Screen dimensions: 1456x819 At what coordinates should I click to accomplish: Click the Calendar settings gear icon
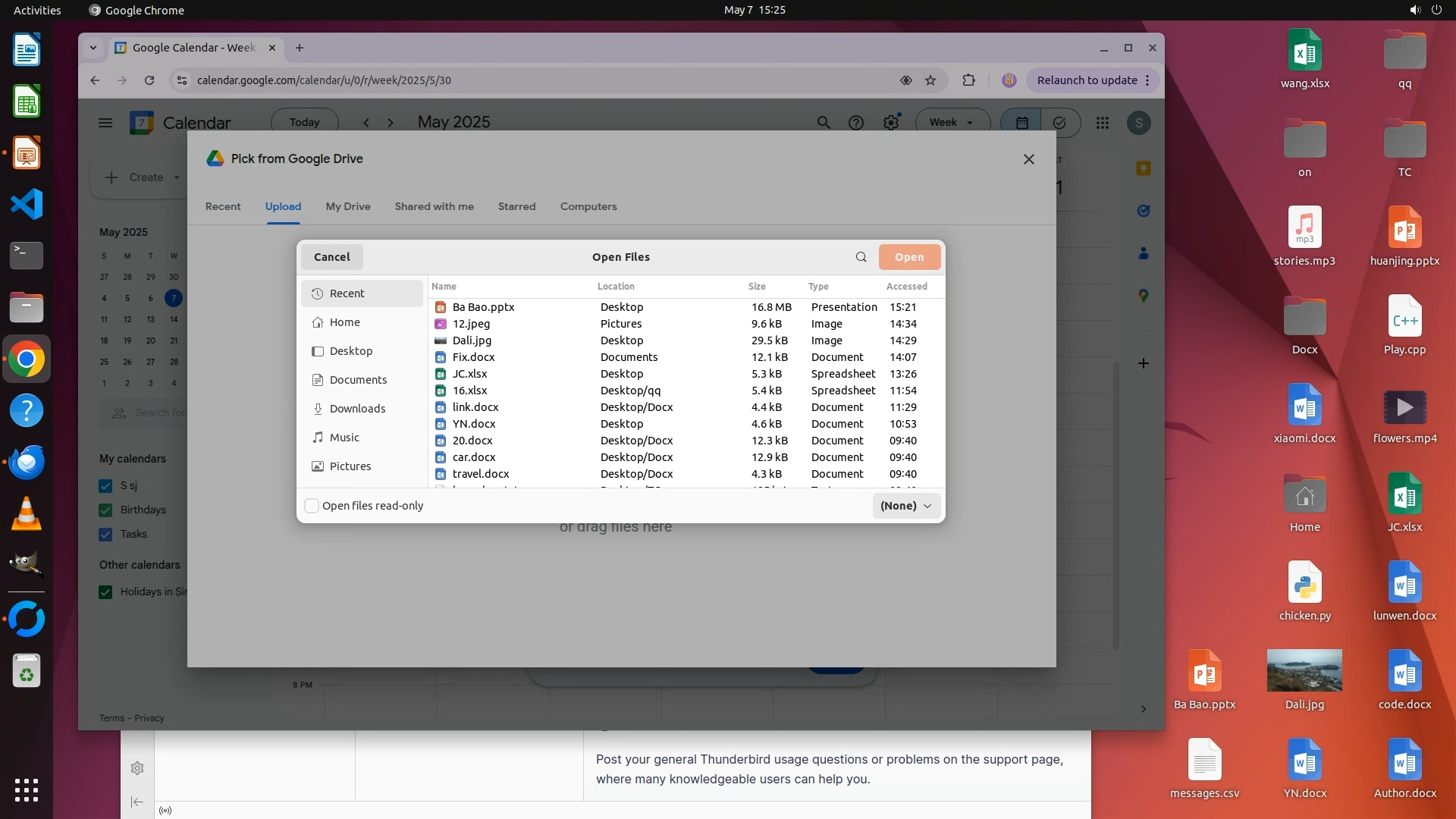tap(891, 123)
